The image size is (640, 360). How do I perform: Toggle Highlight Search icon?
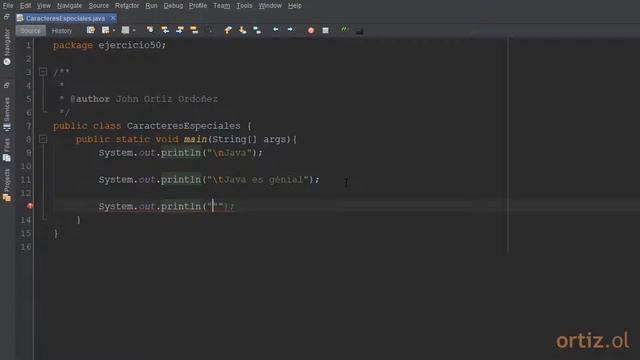click(194, 30)
